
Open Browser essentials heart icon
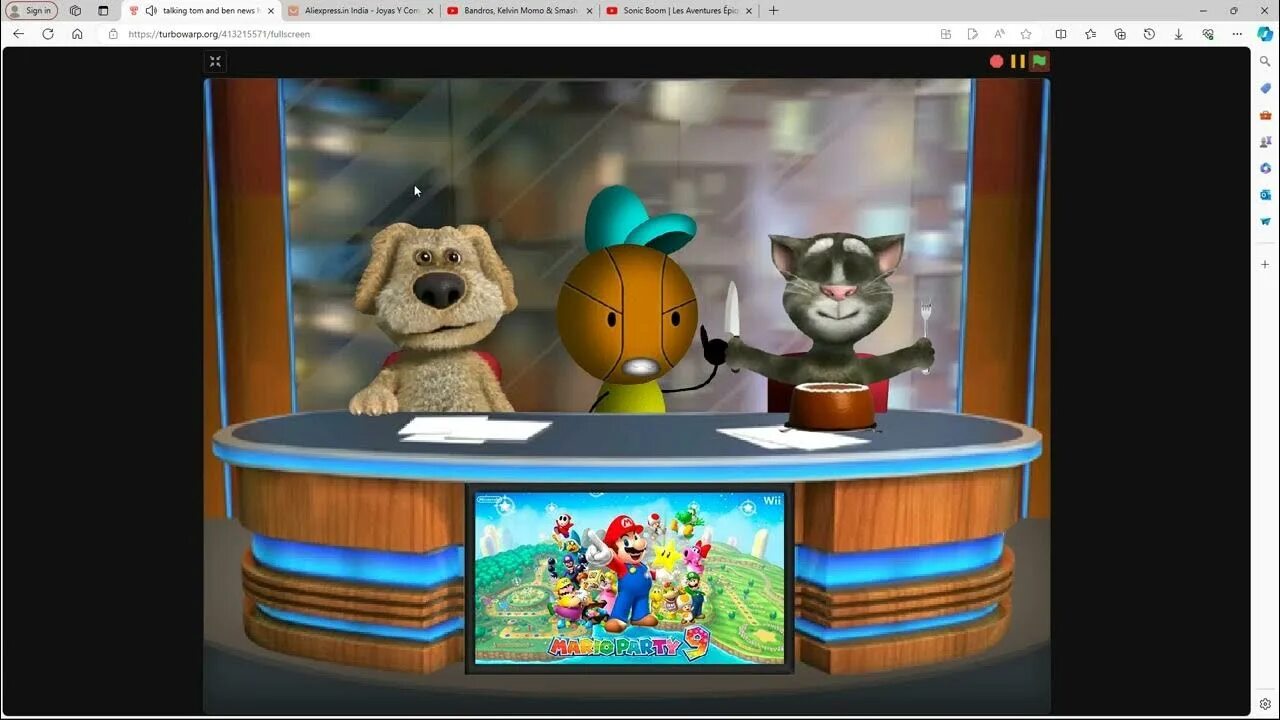point(1208,34)
